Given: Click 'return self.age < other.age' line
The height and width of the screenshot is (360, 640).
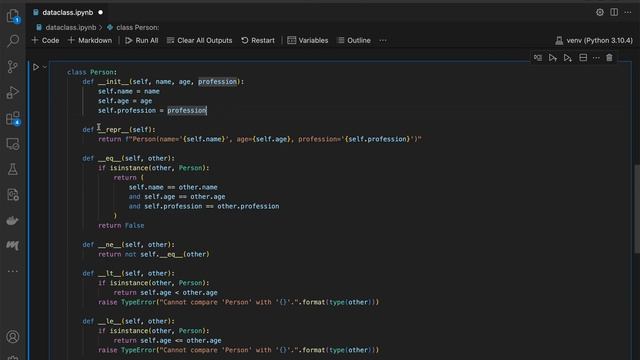Looking at the screenshot, I should point(166,293).
